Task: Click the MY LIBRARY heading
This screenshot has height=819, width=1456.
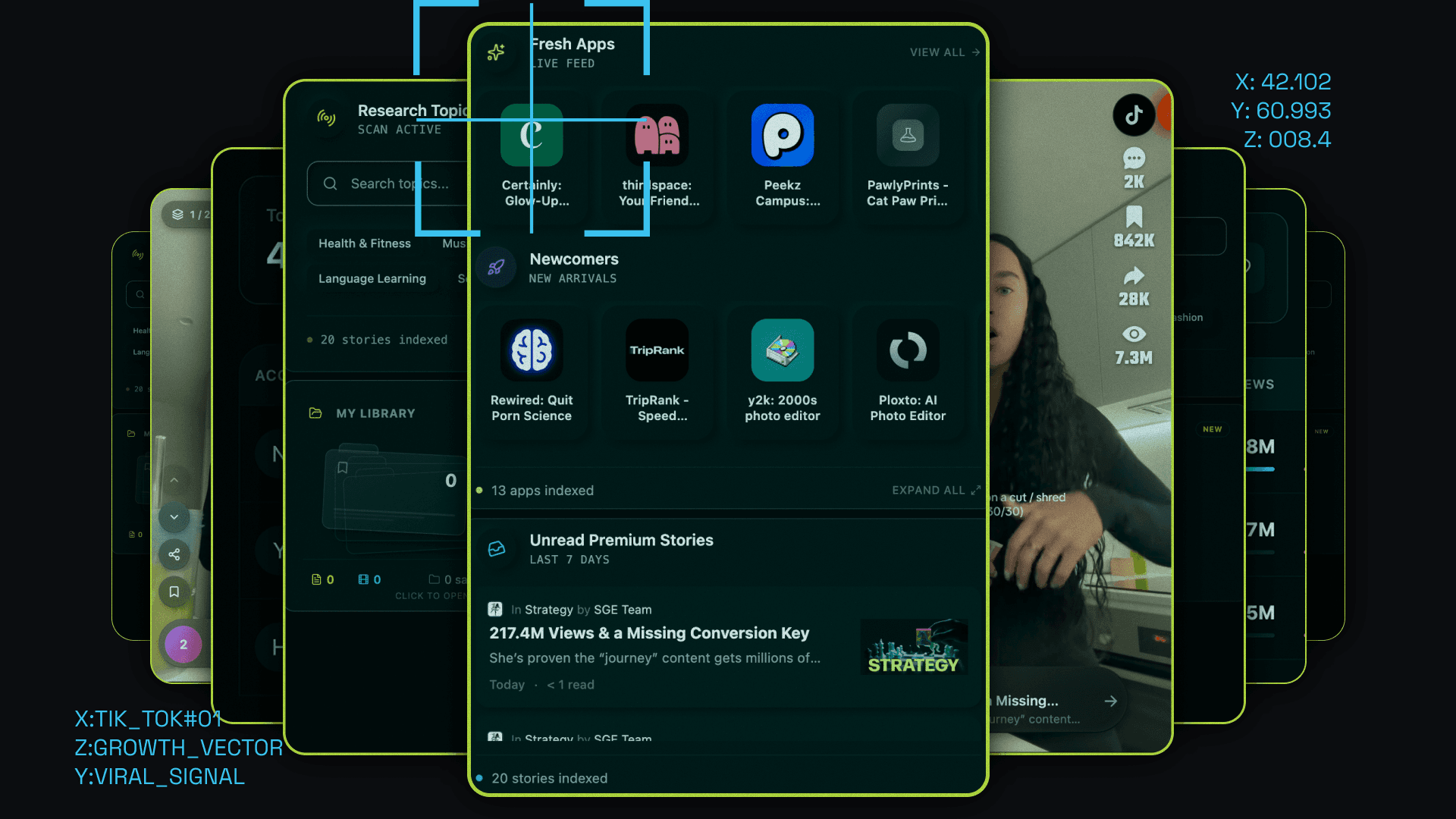Action: pos(375,413)
